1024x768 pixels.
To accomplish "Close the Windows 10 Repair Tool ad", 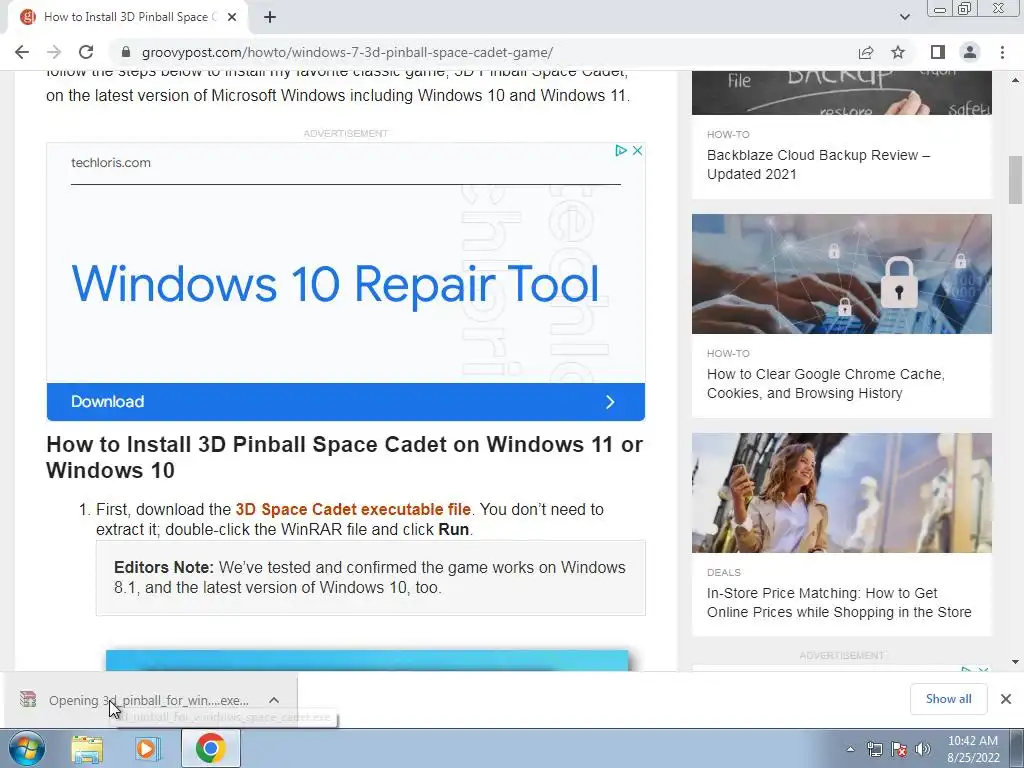I will click(x=637, y=151).
